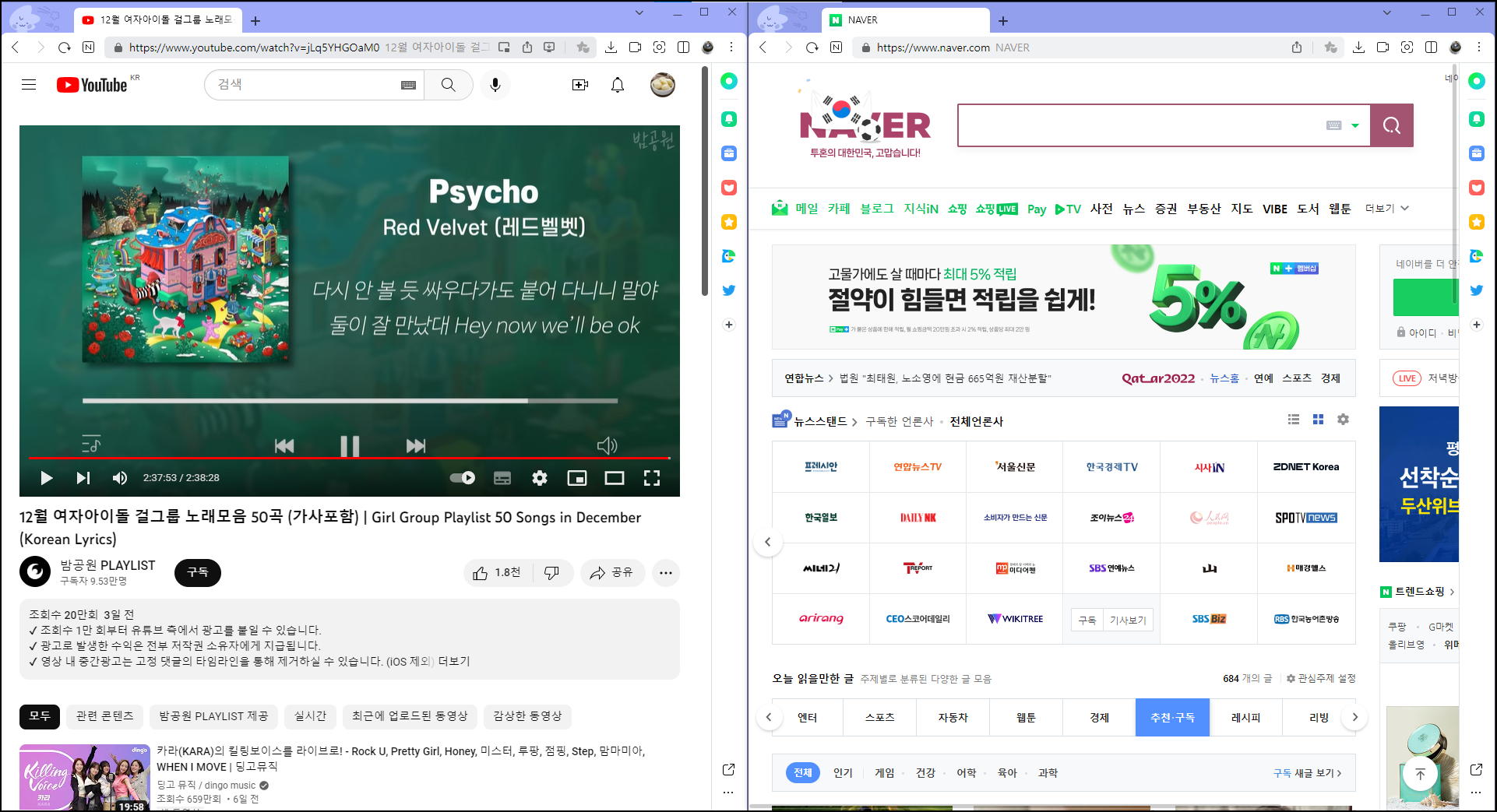Open new tab in YouTube window

point(255,21)
